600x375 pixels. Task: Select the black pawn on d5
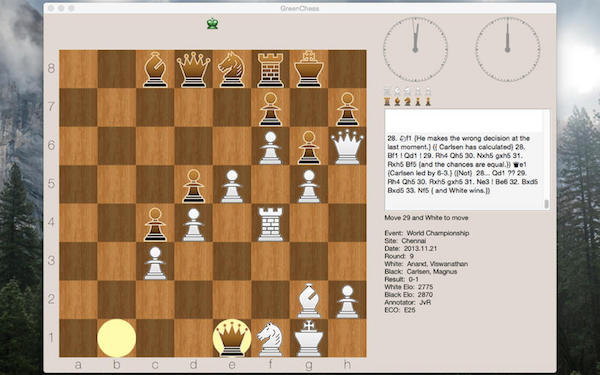[x=194, y=186]
